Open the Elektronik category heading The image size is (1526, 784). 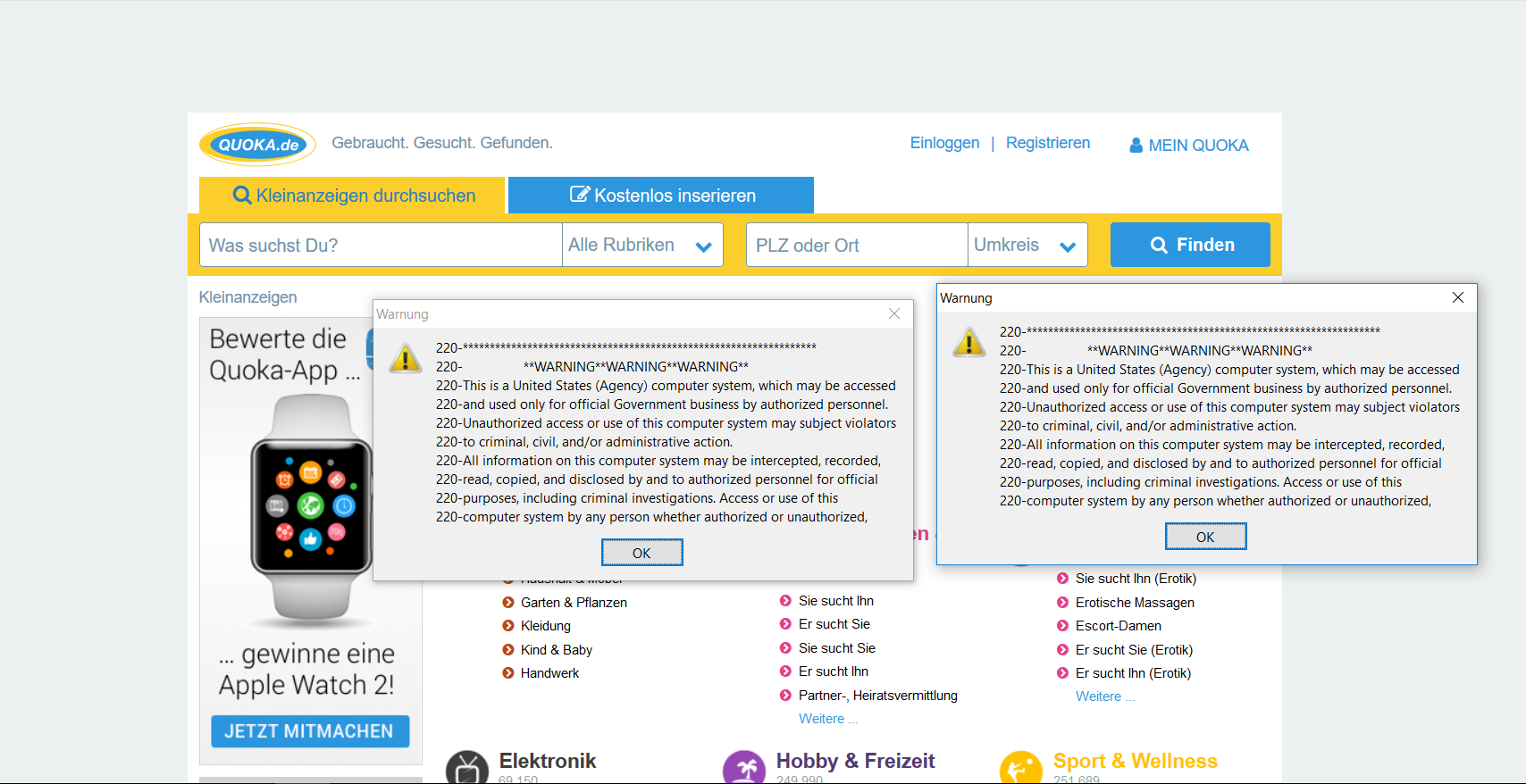548,761
